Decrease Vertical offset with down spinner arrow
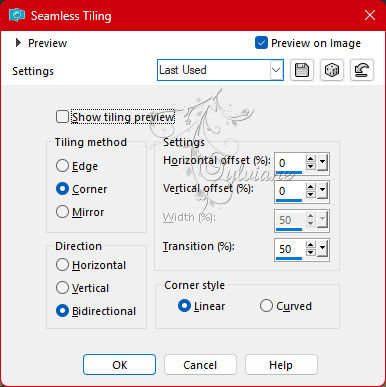 pos(311,194)
